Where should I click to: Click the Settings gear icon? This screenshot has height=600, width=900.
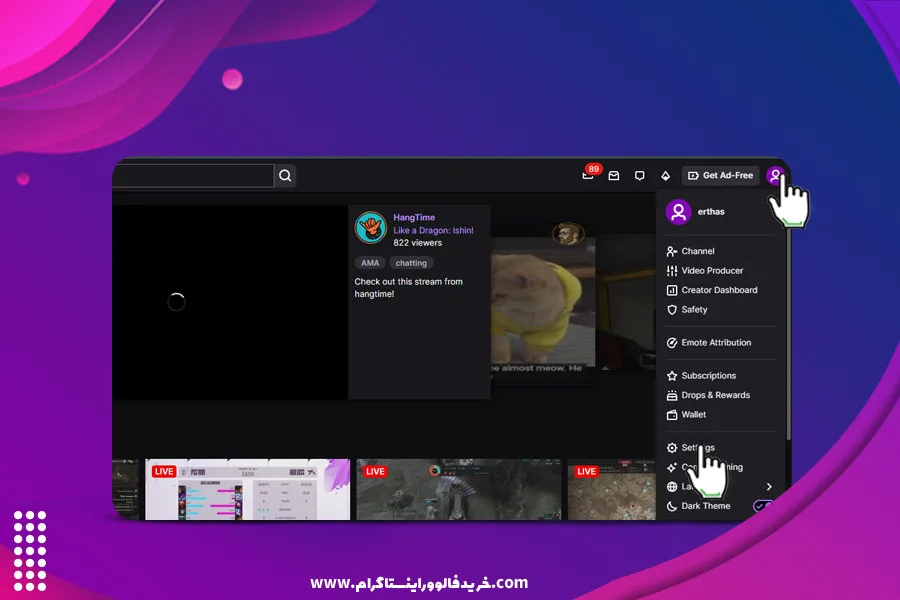click(x=672, y=448)
